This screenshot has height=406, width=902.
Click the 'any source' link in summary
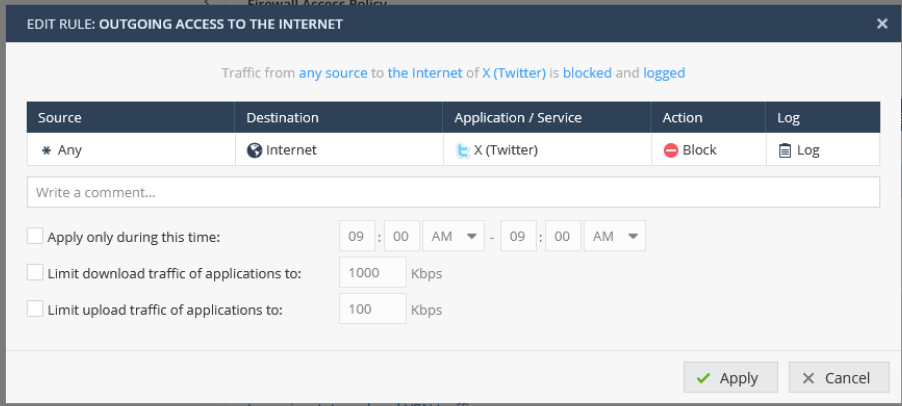335,73
